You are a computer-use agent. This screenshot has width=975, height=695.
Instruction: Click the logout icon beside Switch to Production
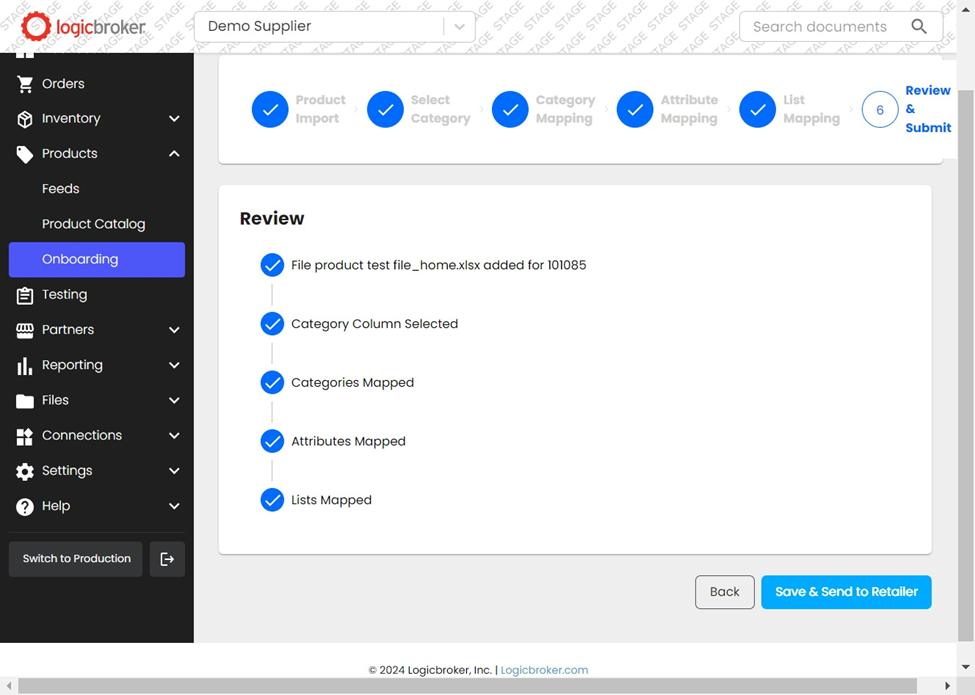[167, 559]
